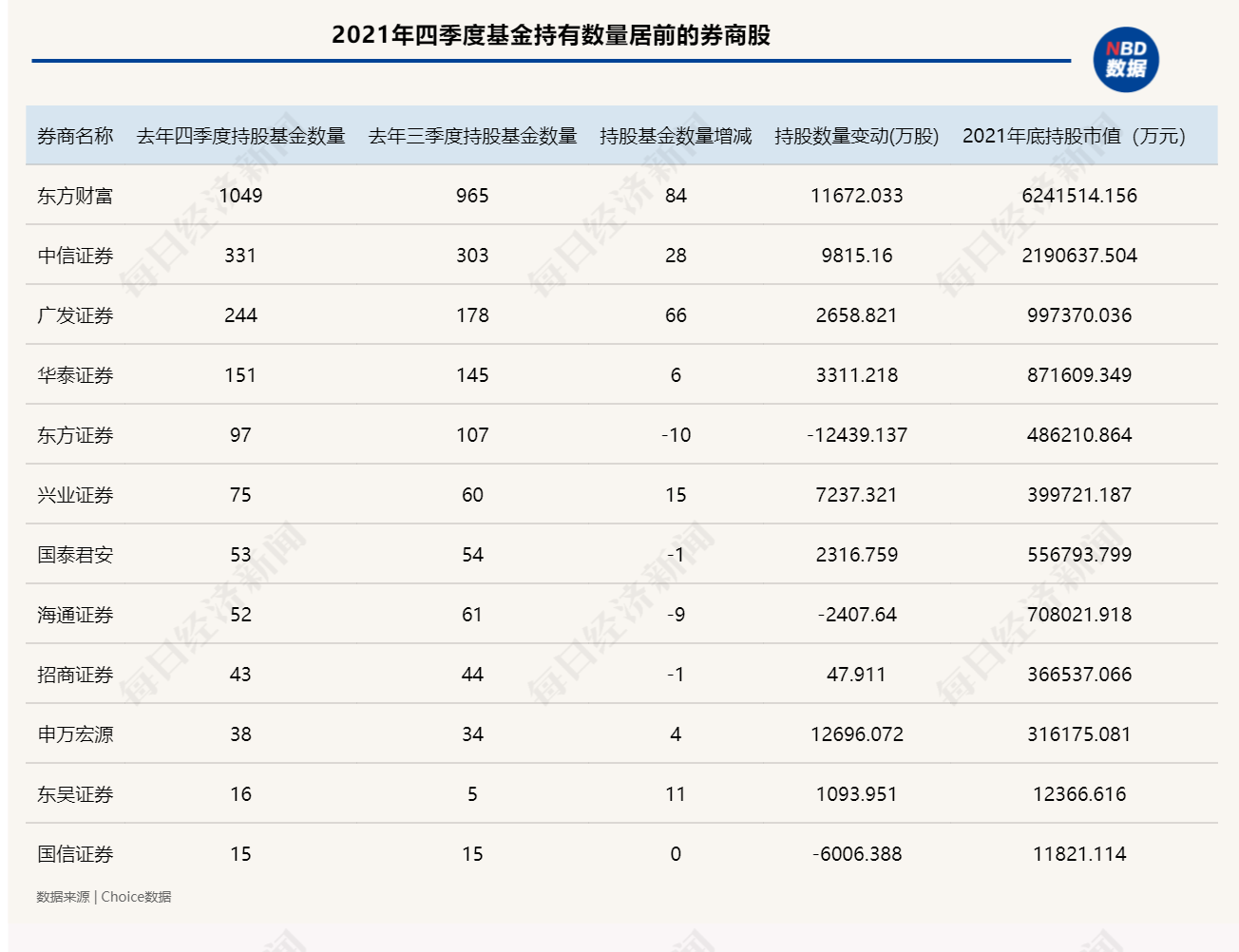The height and width of the screenshot is (952, 1239).
Task: Click the value 1093.951 for 东吴证券
Action: (x=856, y=794)
